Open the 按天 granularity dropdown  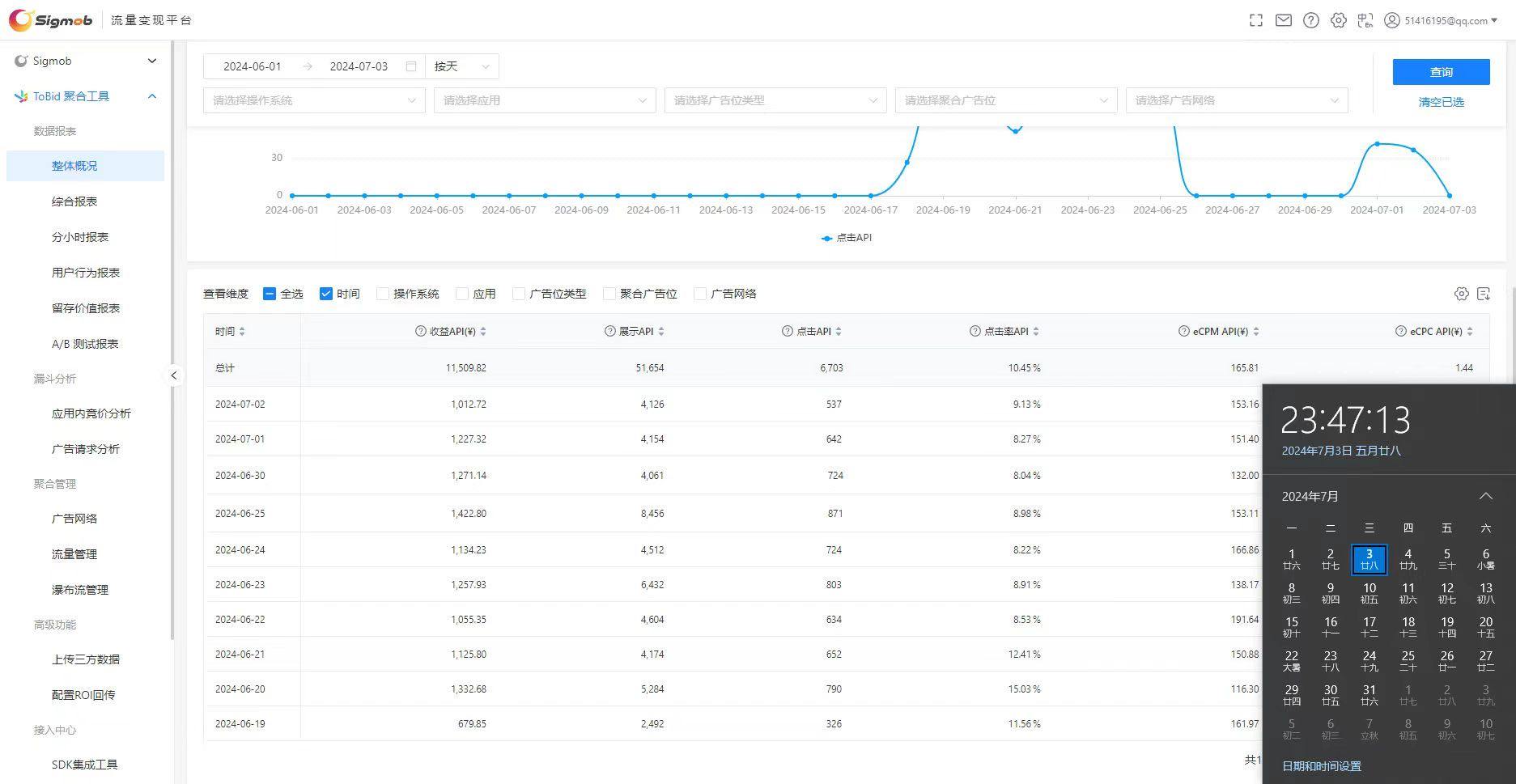coord(461,66)
